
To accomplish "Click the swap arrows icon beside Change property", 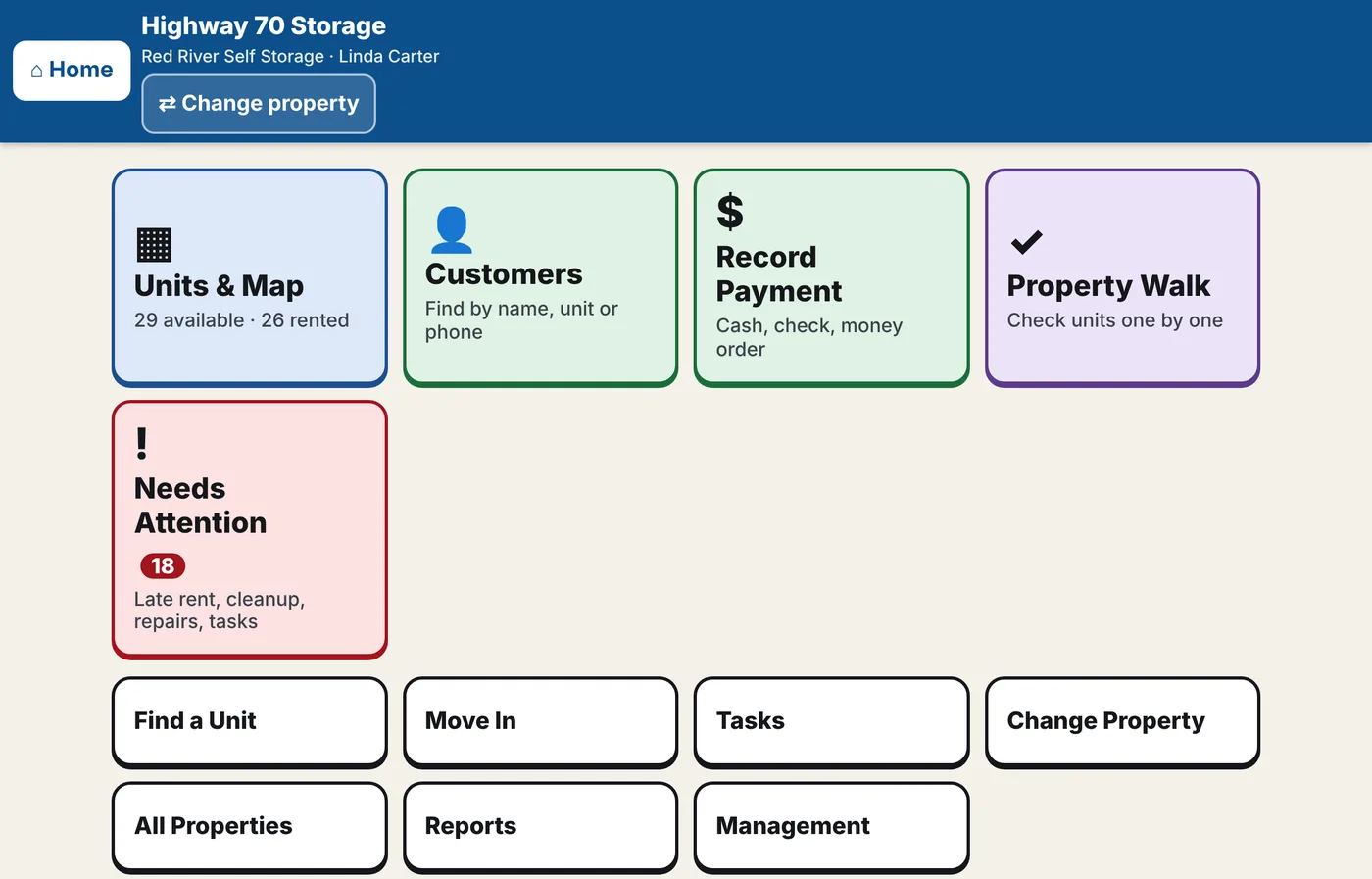I will 168,104.
